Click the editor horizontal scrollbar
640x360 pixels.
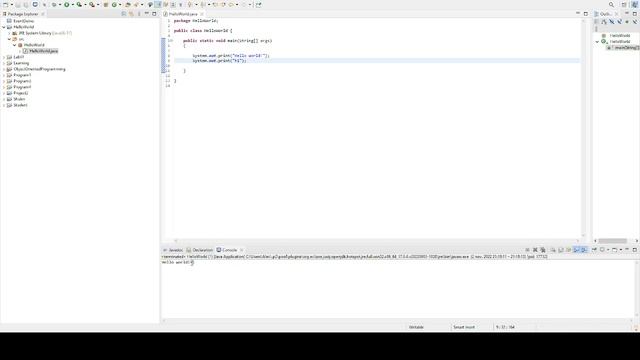[x=377, y=241]
